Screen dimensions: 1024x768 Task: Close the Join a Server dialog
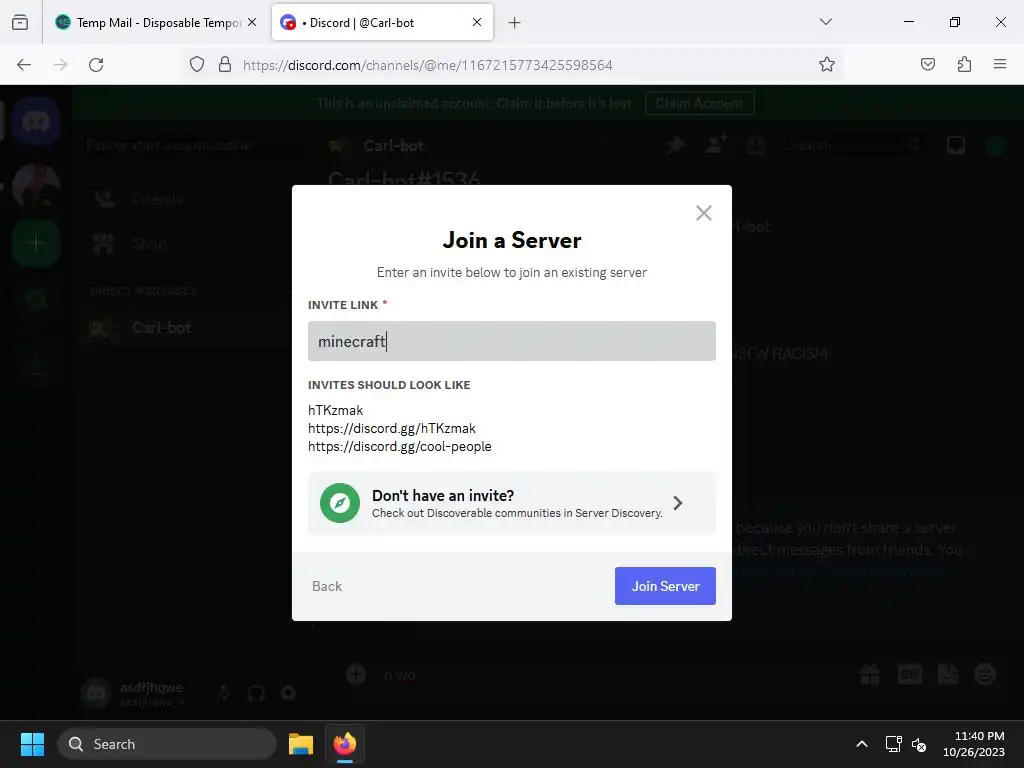point(703,213)
